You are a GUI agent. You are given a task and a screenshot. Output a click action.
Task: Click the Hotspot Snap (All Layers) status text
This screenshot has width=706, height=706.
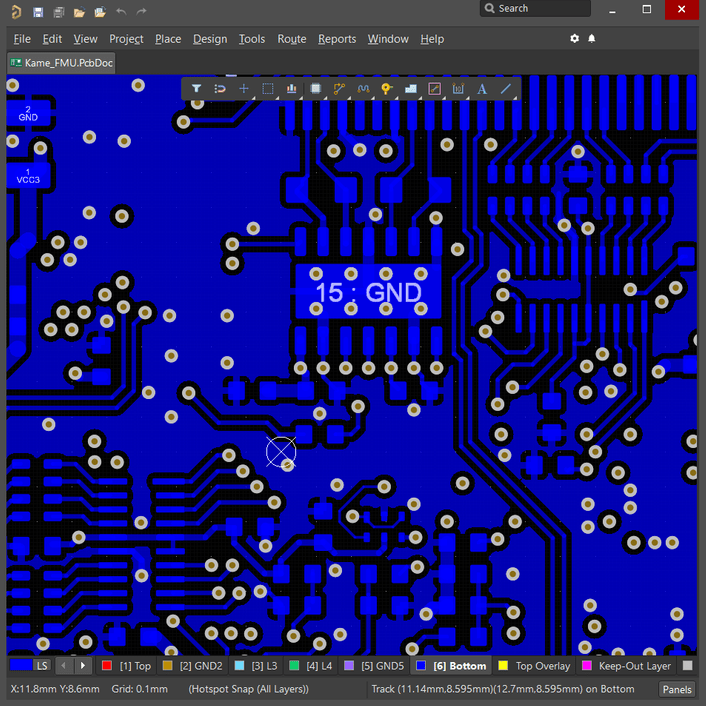(x=249, y=689)
